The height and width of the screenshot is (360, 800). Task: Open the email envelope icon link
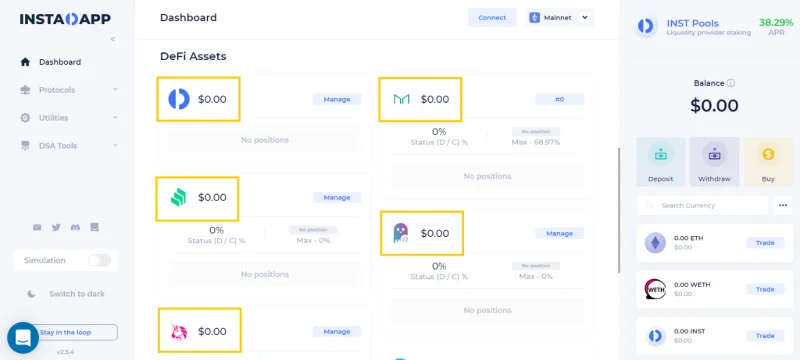(x=37, y=227)
